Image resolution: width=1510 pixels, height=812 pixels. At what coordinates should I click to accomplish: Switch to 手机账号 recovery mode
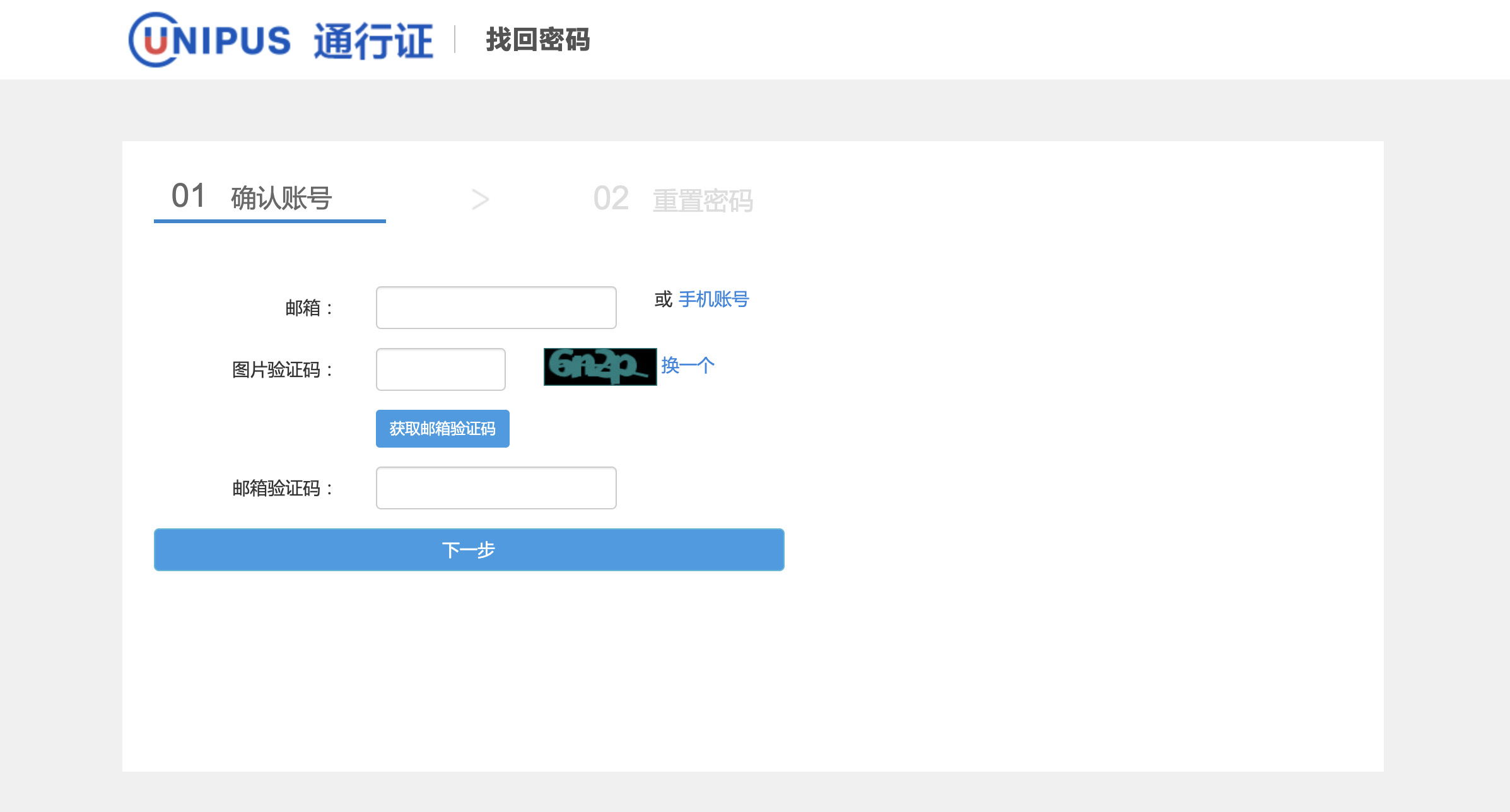click(x=713, y=301)
